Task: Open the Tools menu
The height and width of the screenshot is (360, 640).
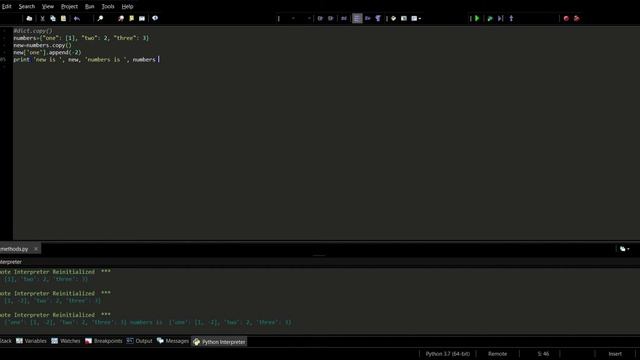Action: [x=108, y=7]
